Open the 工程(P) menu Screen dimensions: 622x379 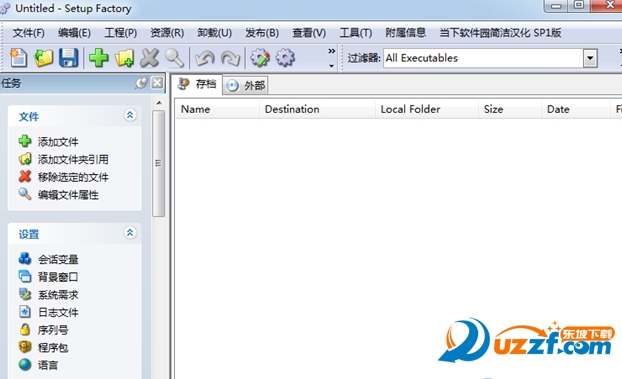121,33
